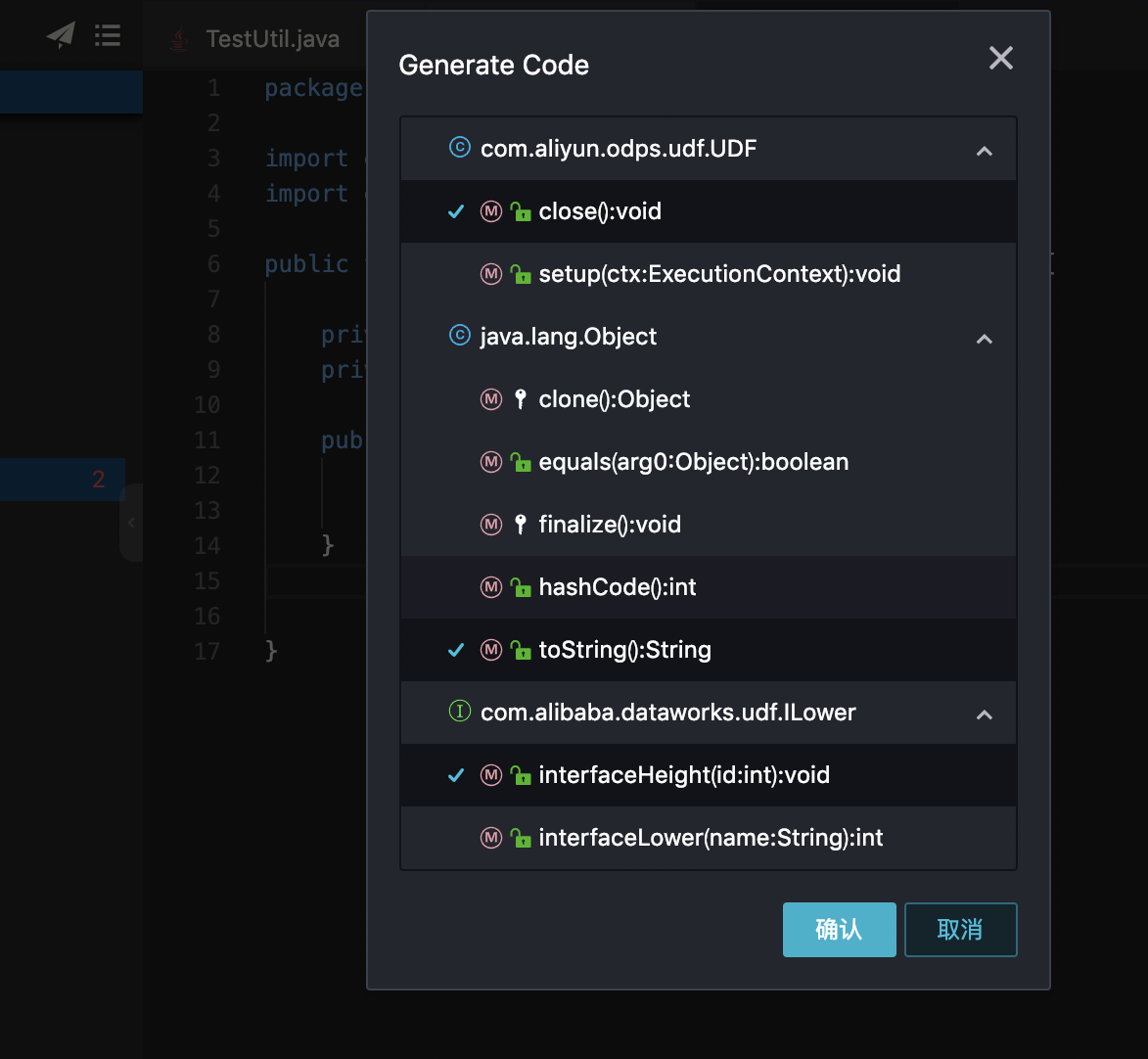This screenshot has width=1148, height=1059.
Task: Click the 取消 cancel button
Action: [x=960, y=930]
